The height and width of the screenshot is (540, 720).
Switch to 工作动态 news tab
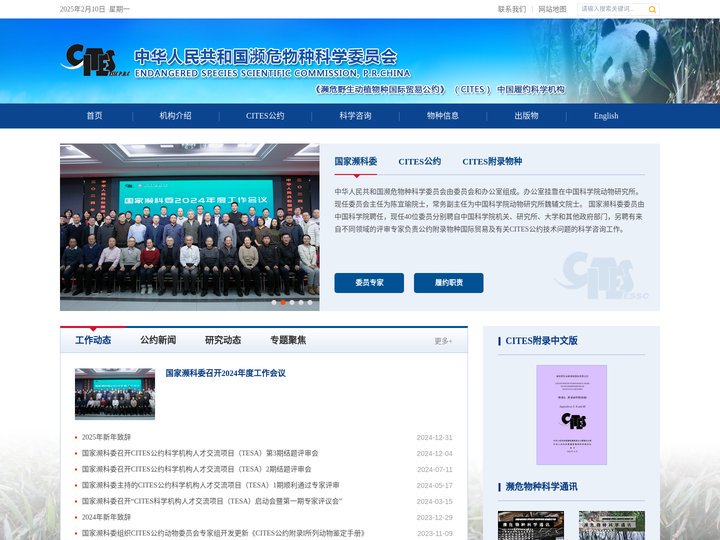[x=93, y=340]
